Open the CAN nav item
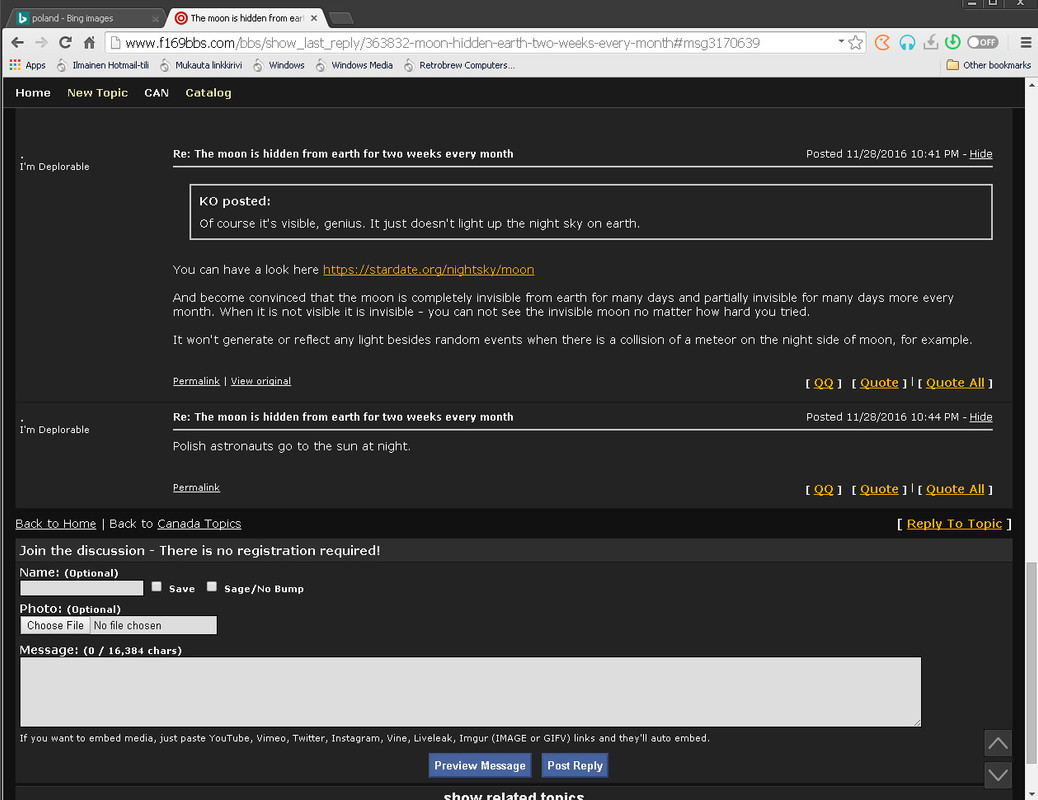1038x800 pixels. (x=157, y=93)
